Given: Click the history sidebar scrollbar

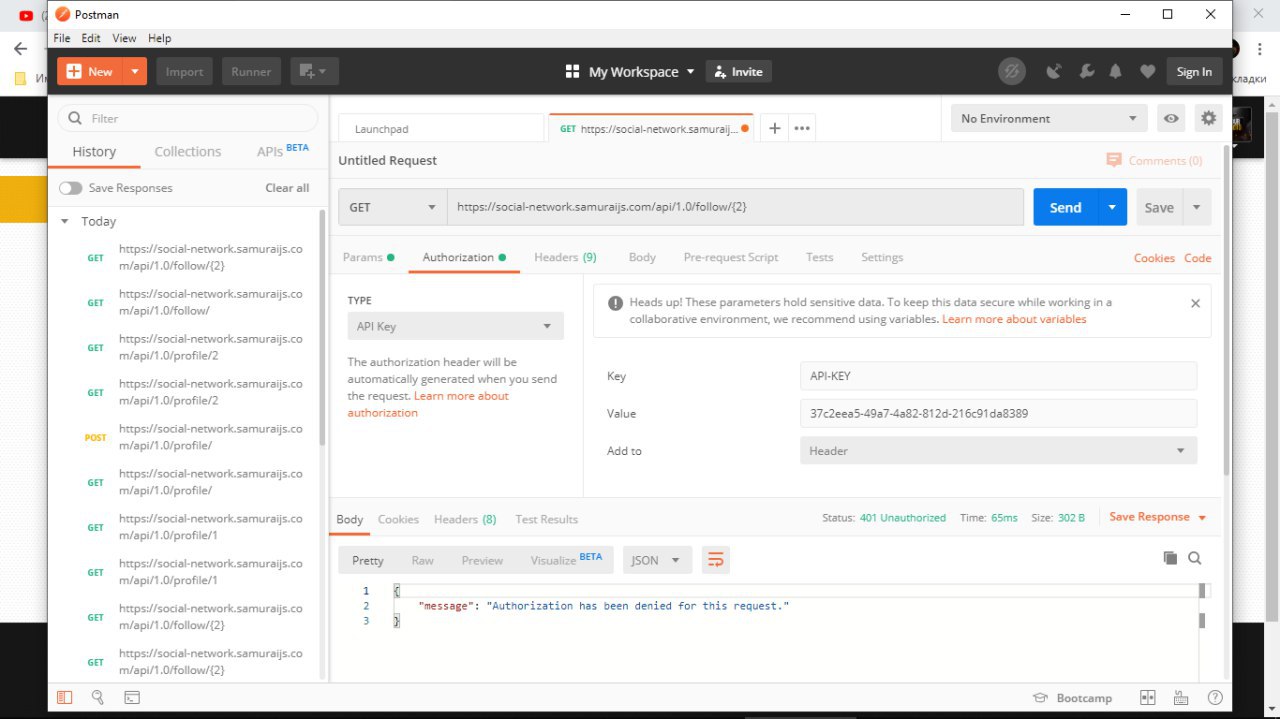Looking at the screenshot, I should click(322, 327).
